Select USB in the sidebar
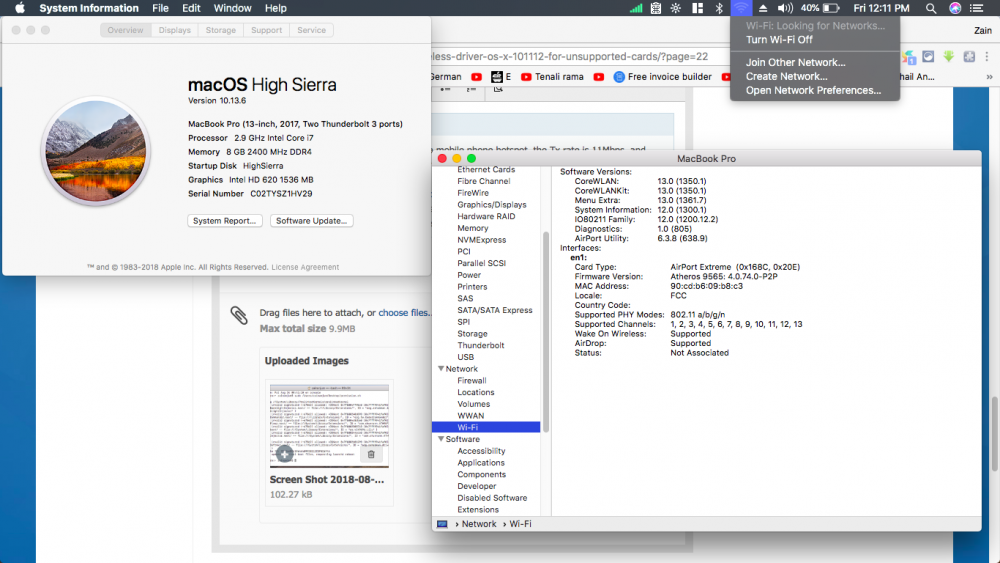The width and height of the screenshot is (1000, 563). (x=466, y=357)
